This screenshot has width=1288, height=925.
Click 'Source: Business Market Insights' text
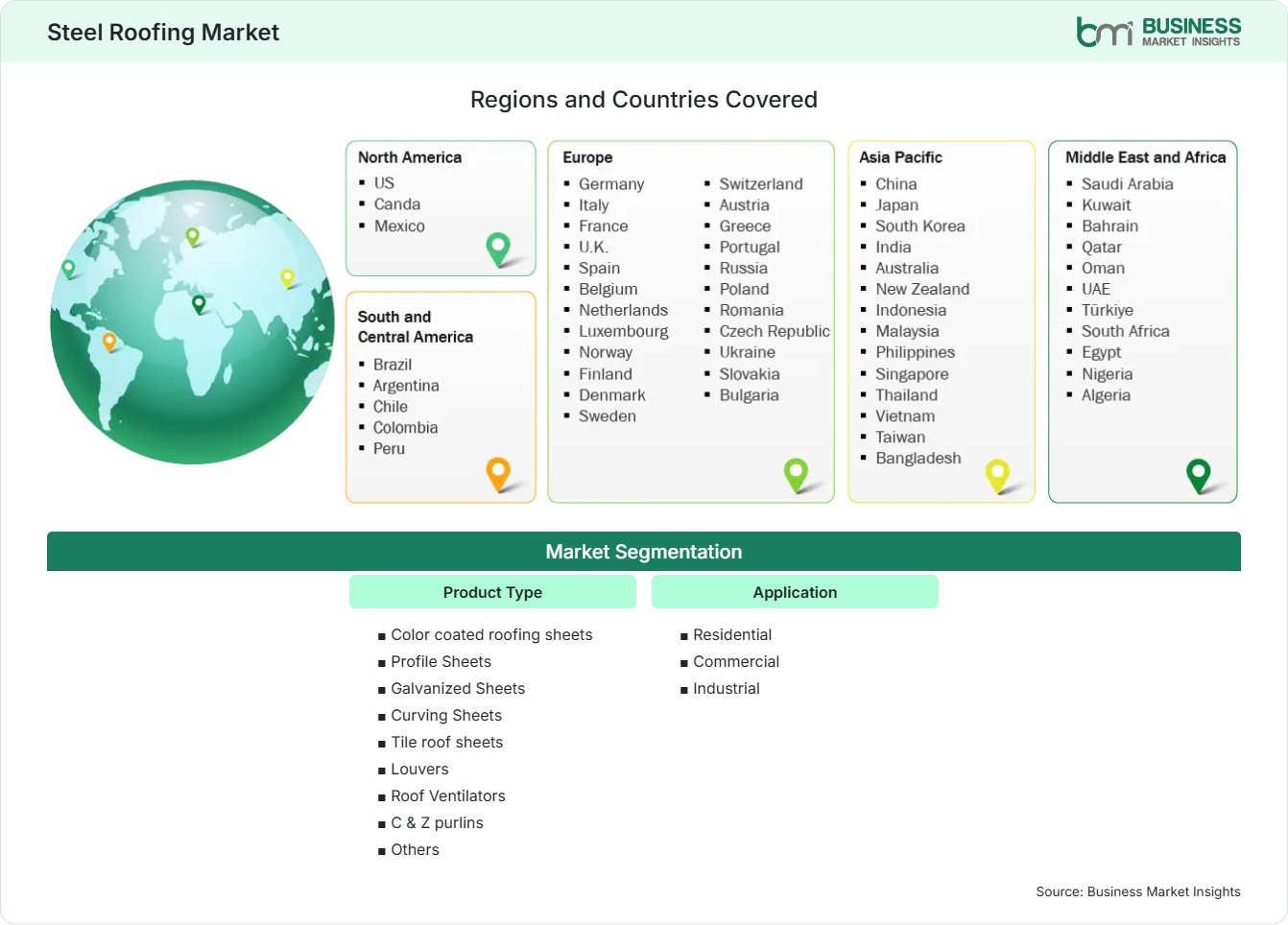click(1138, 891)
